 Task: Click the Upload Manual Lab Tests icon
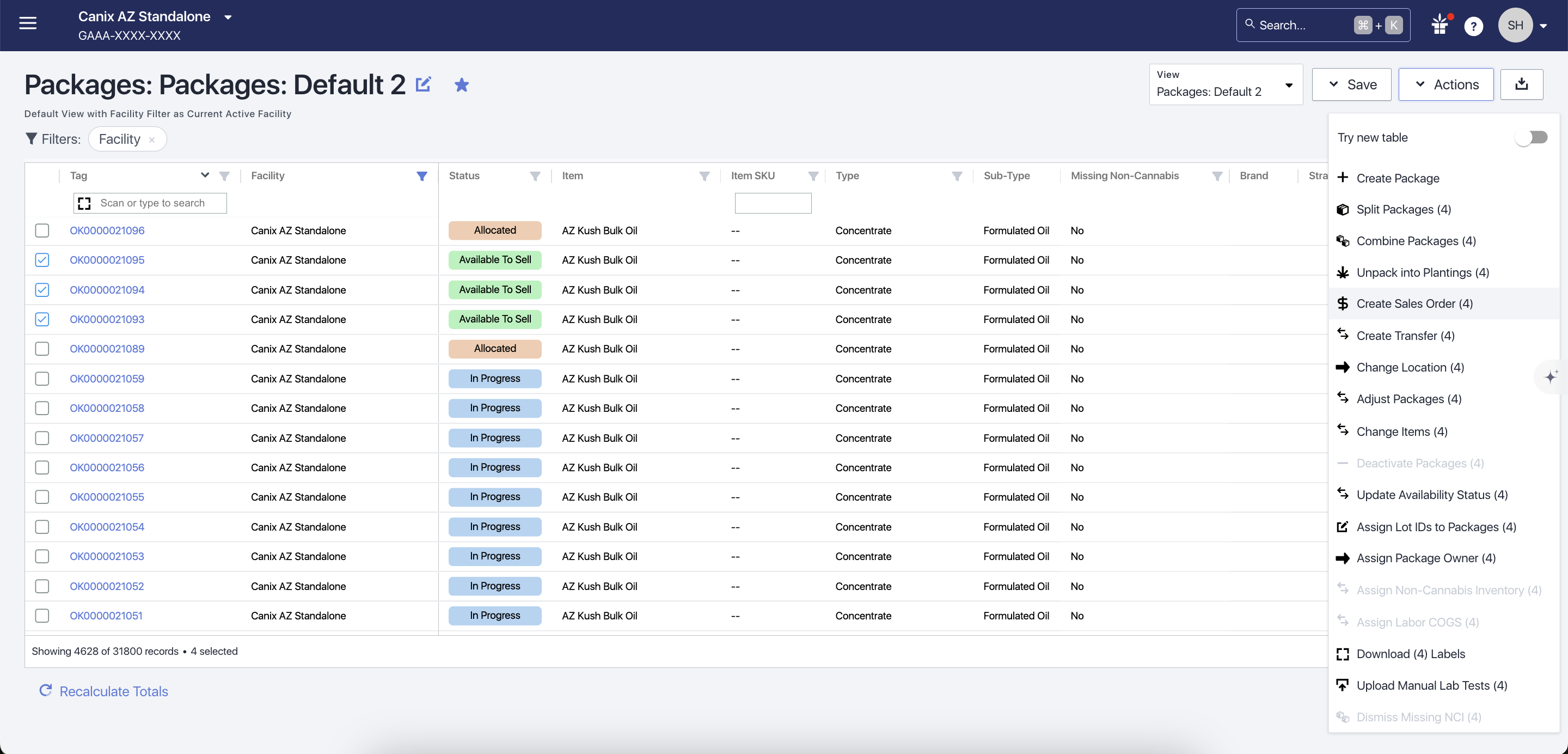coord(1343,685)
